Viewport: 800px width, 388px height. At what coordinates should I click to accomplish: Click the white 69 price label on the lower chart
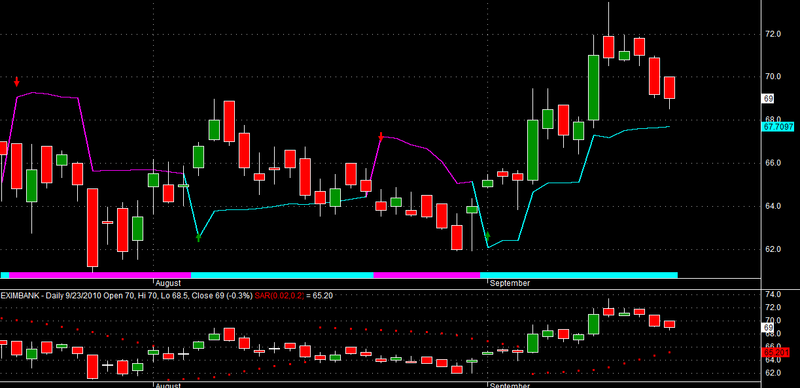(768, 327)
